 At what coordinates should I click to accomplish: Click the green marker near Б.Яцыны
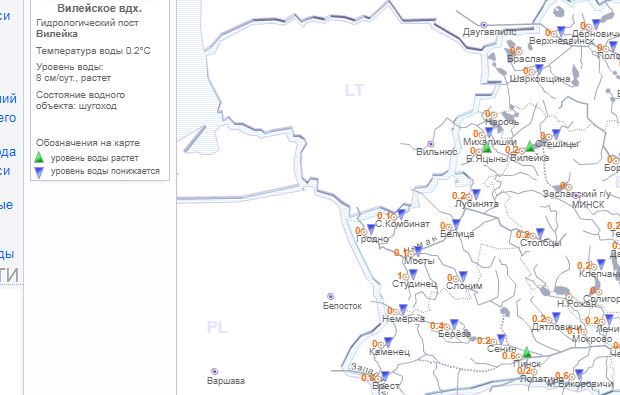click(487, 147)
